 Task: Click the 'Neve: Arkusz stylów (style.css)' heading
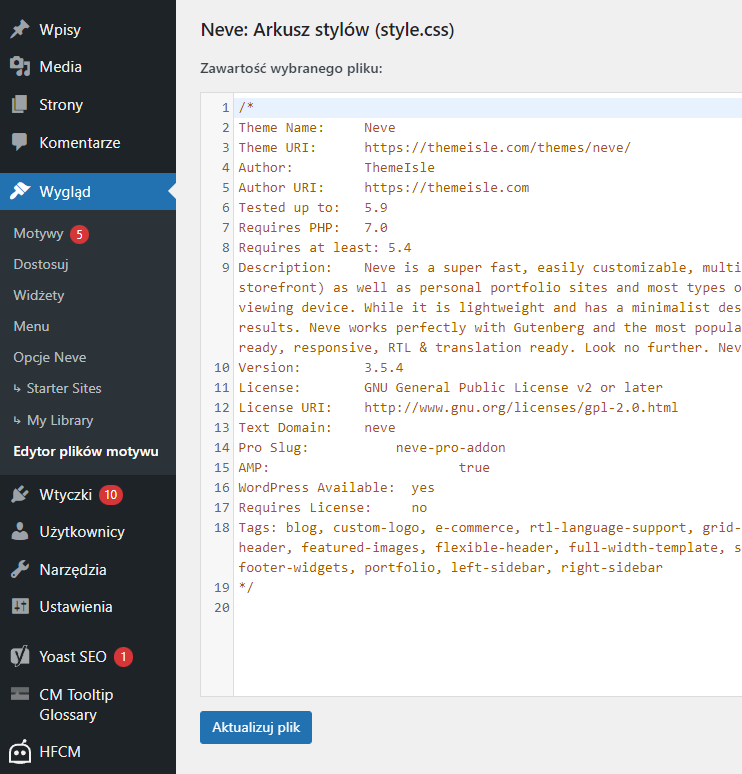(x=327, y=30)
